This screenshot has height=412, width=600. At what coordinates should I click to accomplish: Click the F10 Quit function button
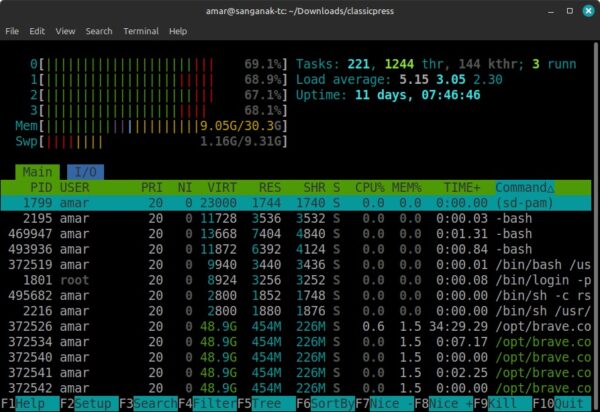562,404
